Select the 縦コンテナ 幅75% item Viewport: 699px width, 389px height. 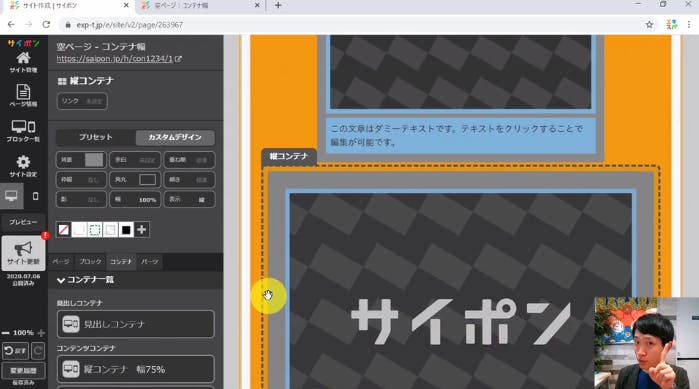click(x=136, y=369)
